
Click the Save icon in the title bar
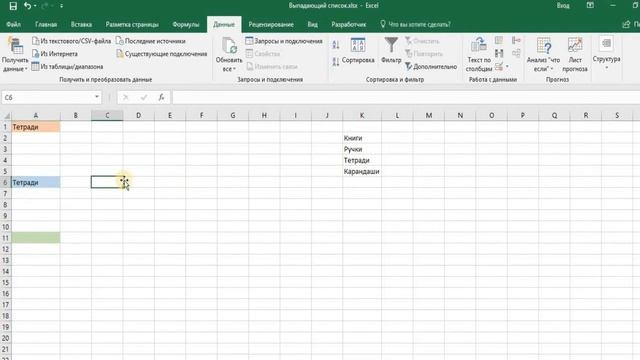[x=13, y=6]
